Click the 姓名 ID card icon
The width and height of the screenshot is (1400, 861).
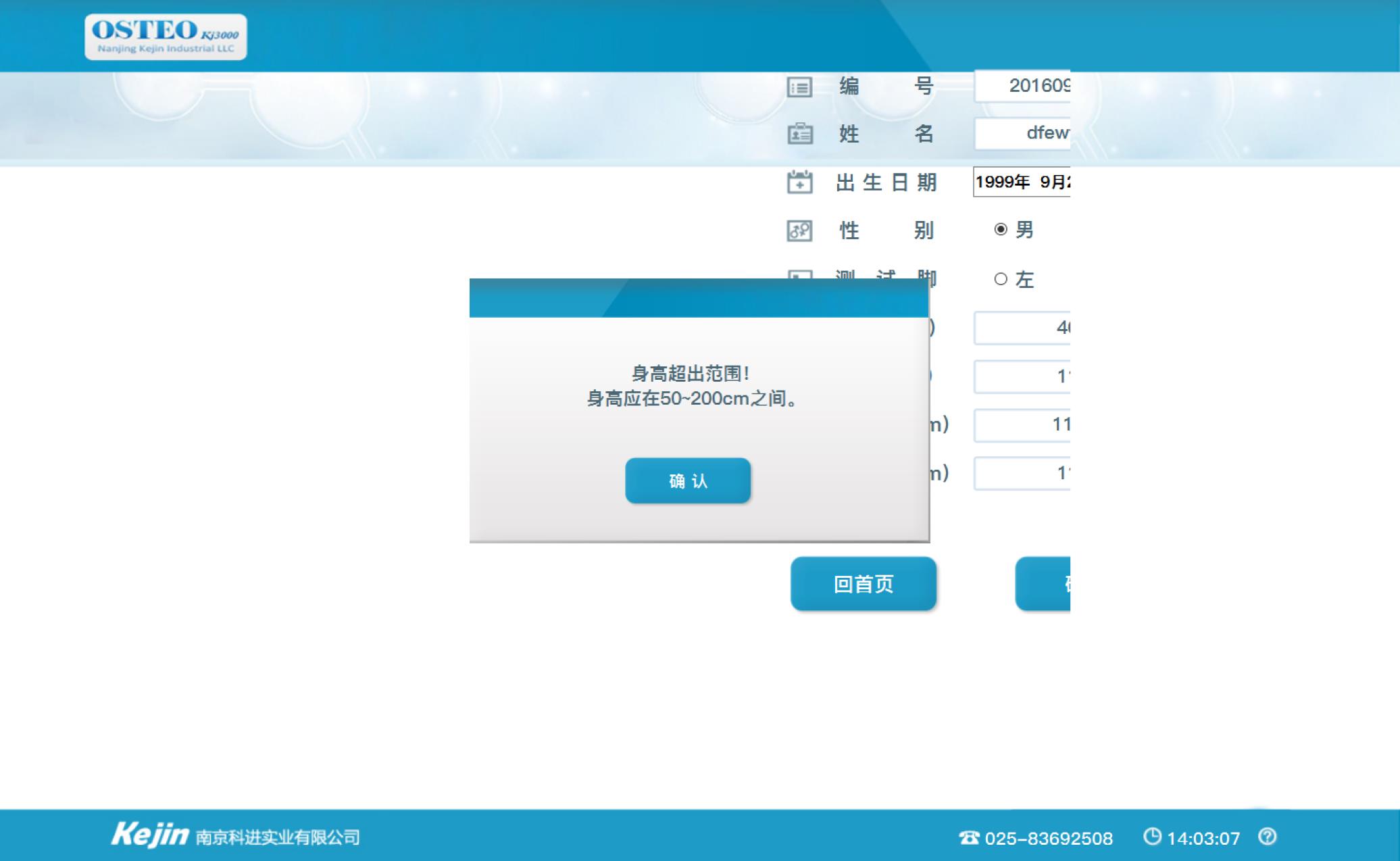tap(800, 134)
